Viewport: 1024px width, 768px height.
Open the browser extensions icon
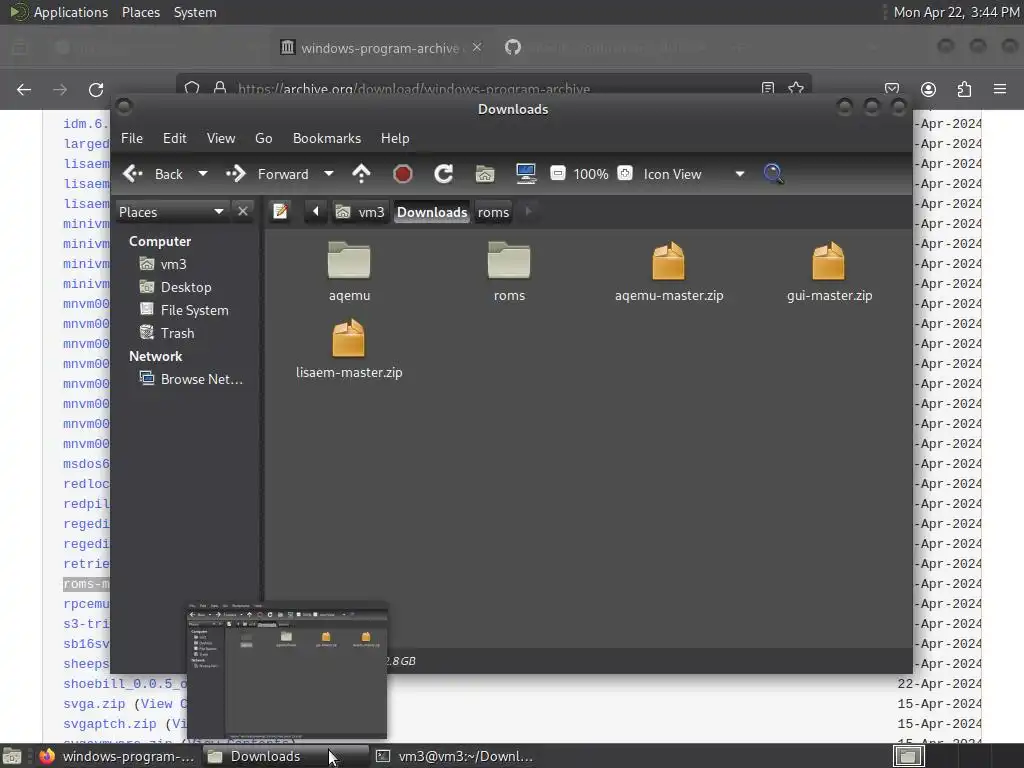[x=964, y=89]
